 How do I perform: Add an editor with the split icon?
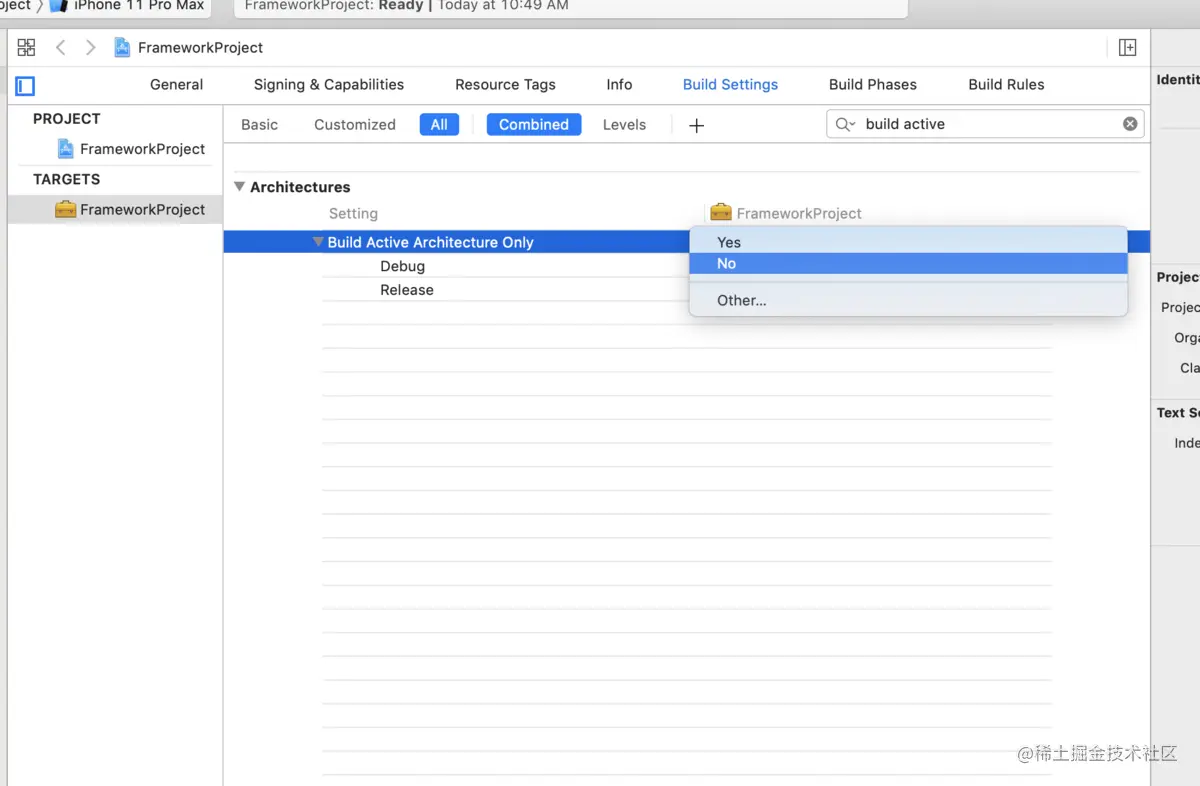point(1127,47)
